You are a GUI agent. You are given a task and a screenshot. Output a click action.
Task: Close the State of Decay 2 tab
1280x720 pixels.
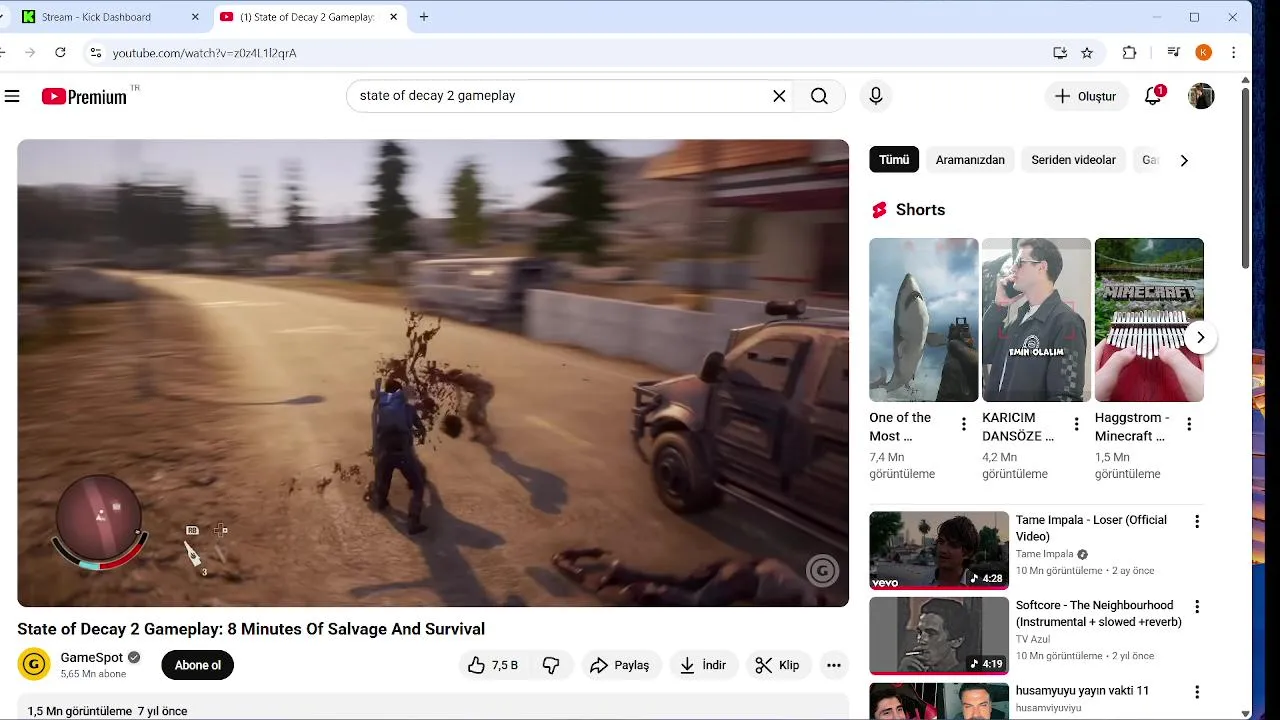[394, 17]
